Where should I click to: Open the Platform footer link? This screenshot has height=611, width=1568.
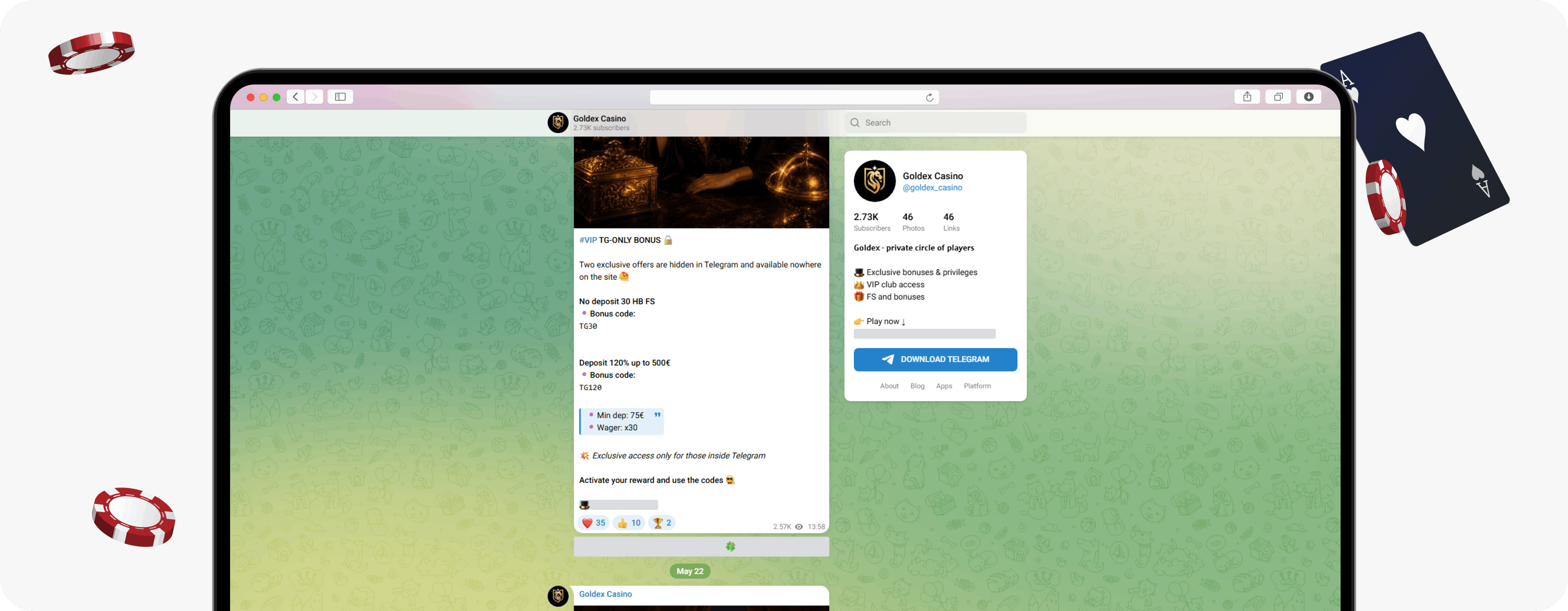977,386
